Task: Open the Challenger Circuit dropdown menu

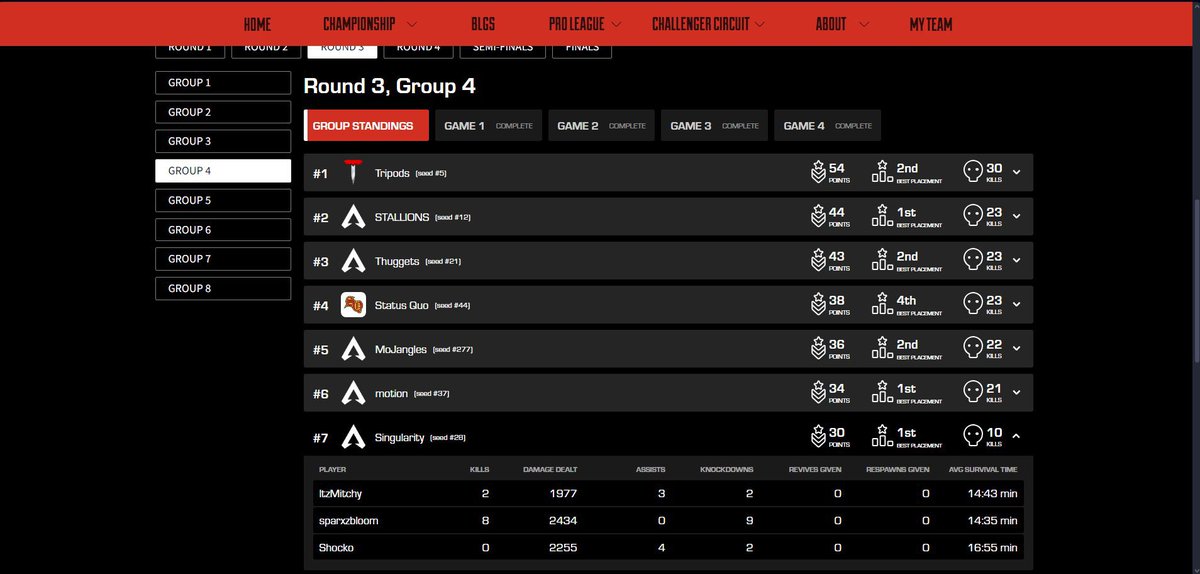Action: point(709,24)
